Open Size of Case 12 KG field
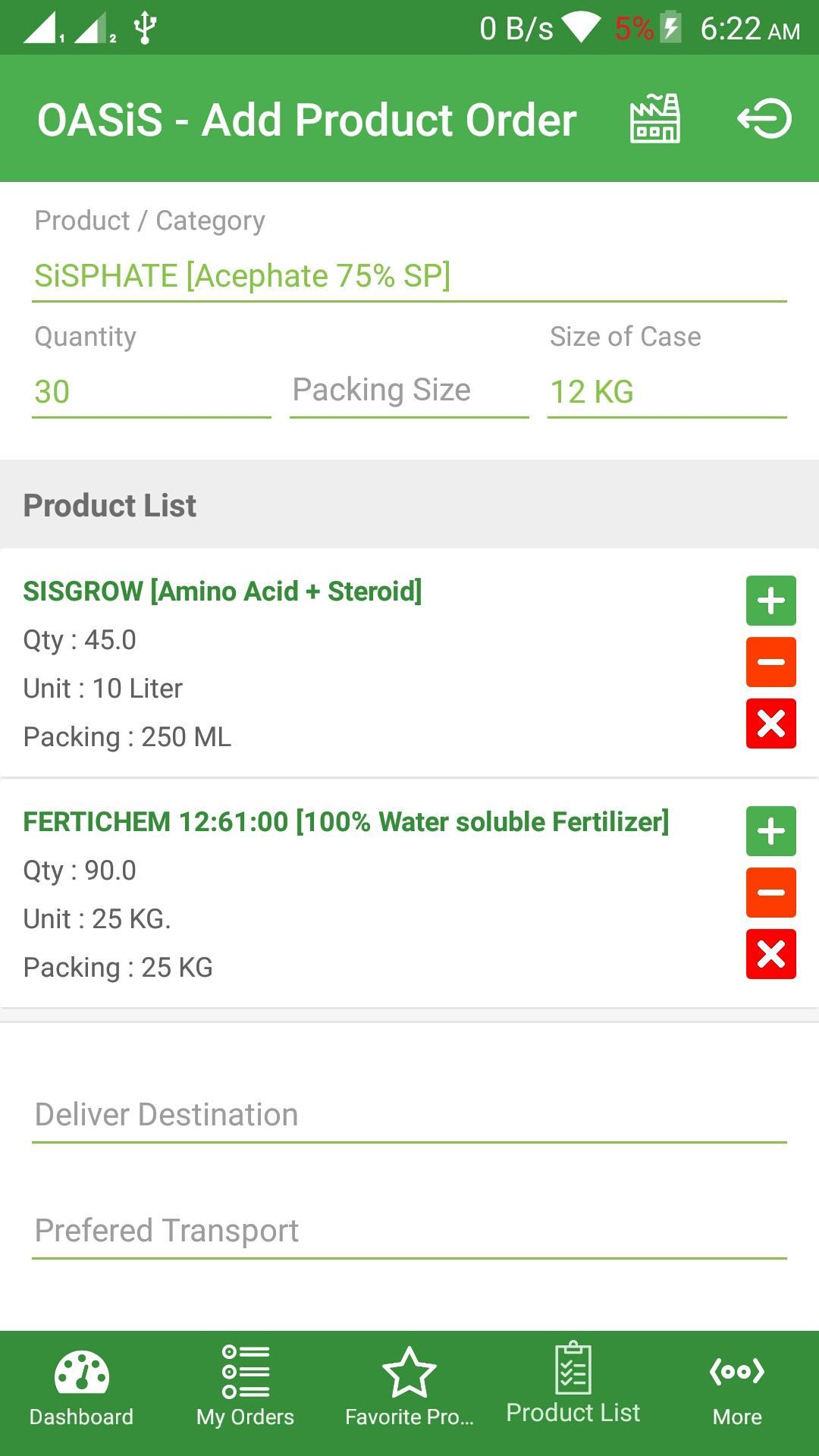The image size is (819, 1456). point(667,392)
